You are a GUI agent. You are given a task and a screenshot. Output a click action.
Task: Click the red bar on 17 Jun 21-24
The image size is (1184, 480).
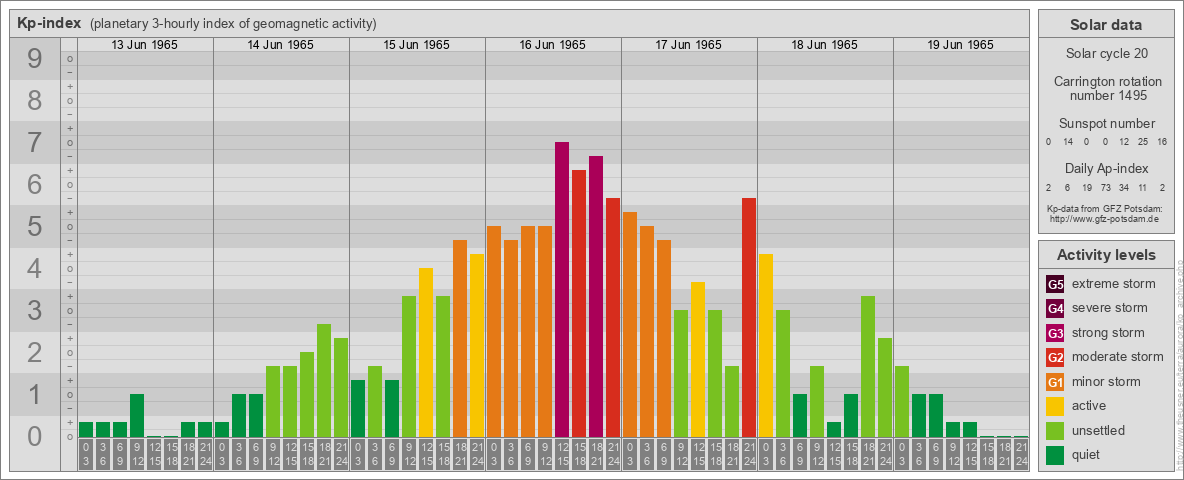pyautogui.click(x=749, y=317)
